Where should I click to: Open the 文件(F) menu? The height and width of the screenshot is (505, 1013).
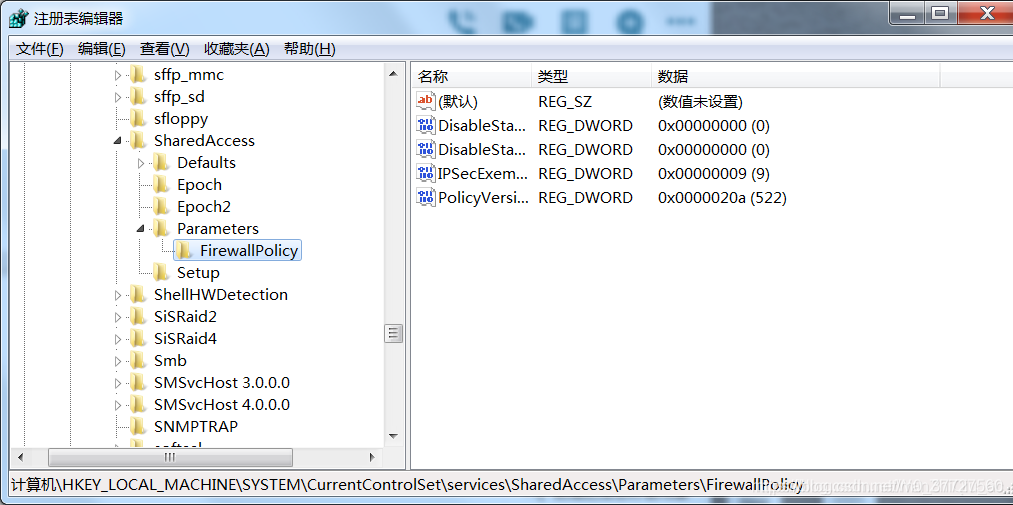click(x=39, y=49)
